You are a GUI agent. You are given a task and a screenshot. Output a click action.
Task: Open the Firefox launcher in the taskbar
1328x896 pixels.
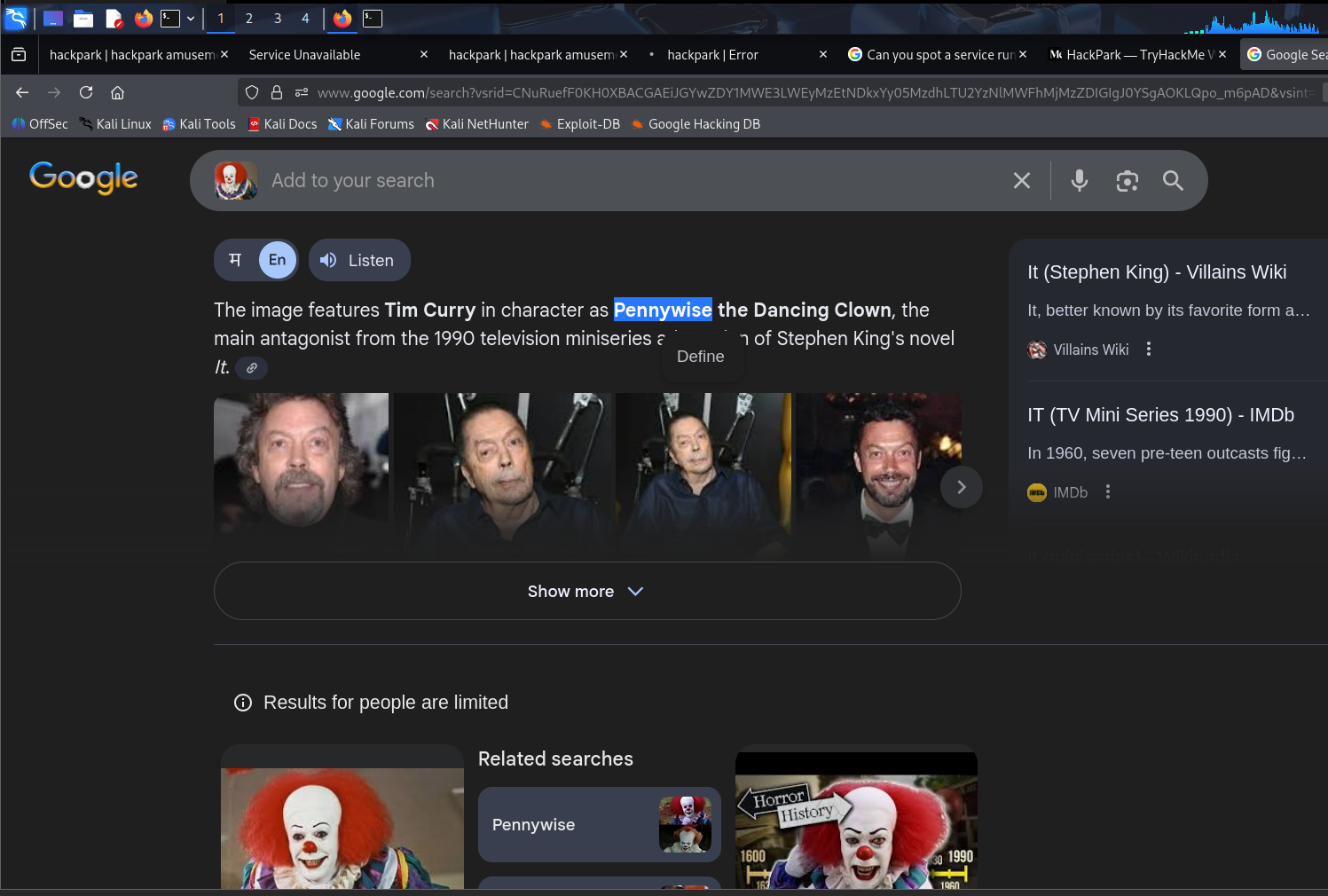143,18
